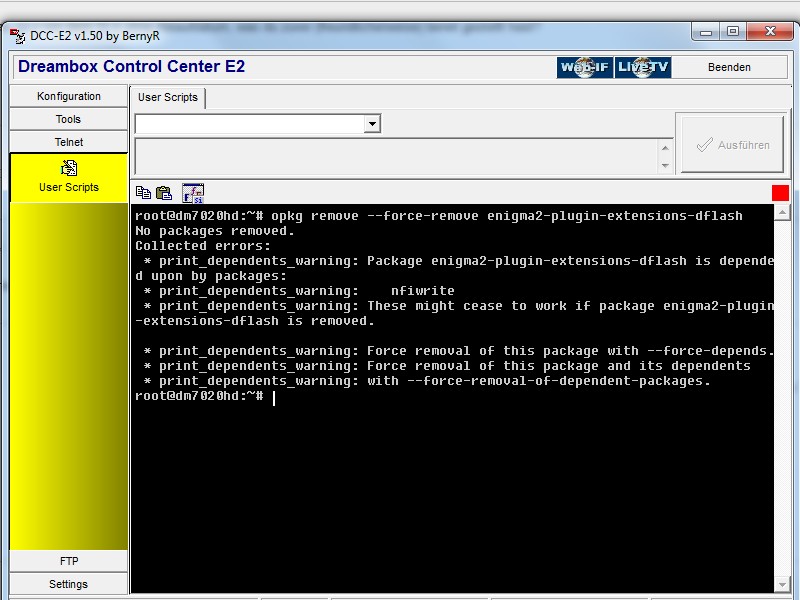Switch to the Telnet section
The width and height of the screenshot is (800, 600).
(69, 142)
